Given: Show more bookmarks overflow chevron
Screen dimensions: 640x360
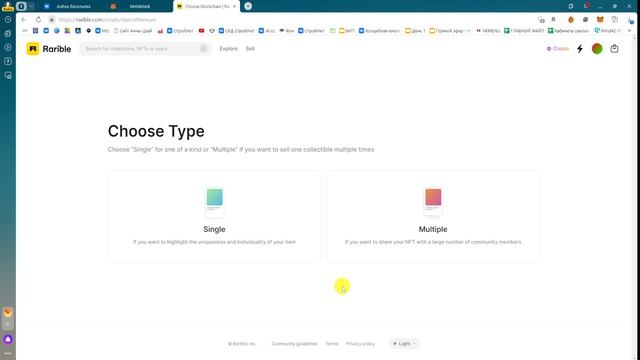Looking at the screenshot, I should [x=629, y=31].
